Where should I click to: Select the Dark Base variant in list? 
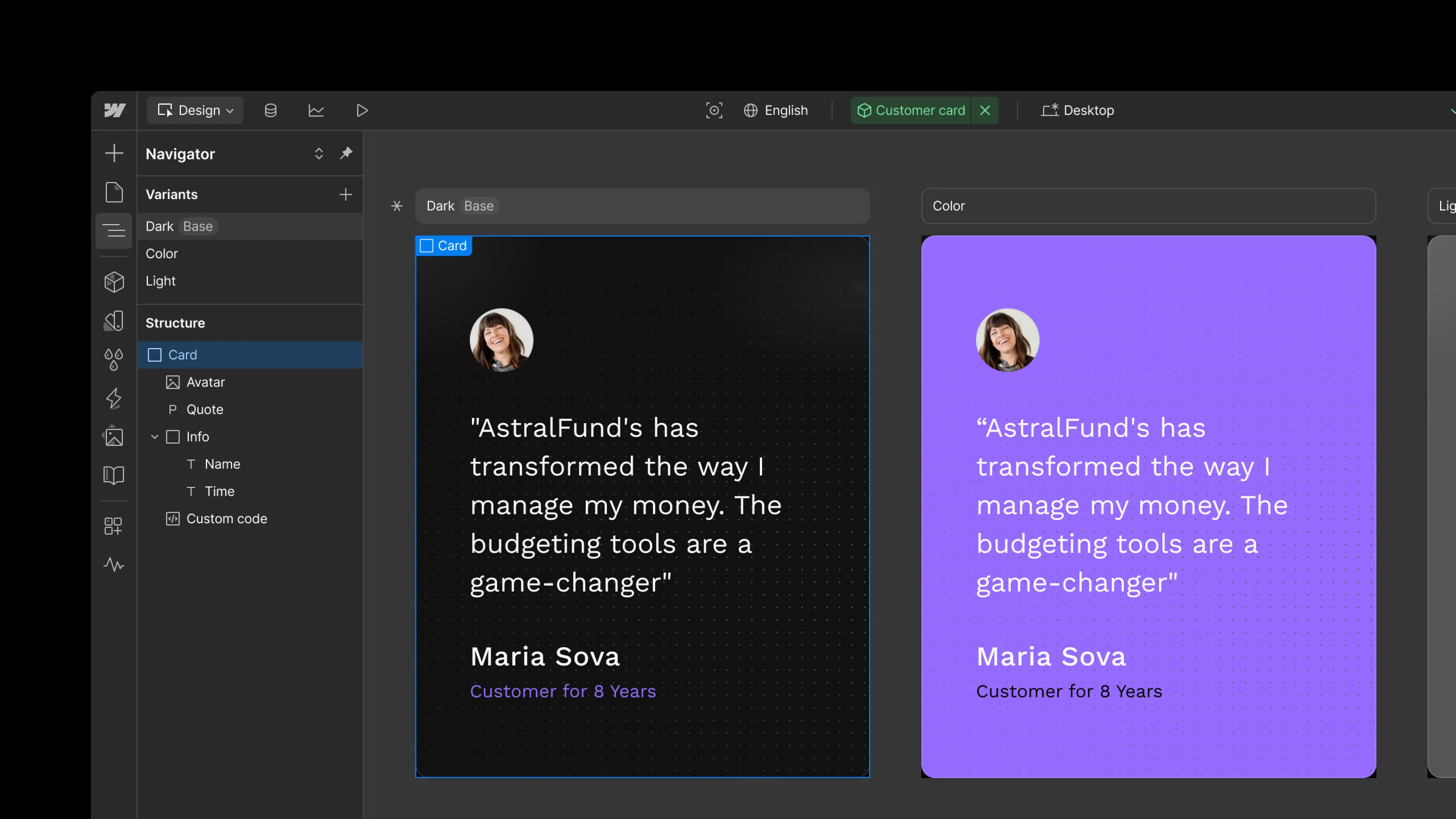tap(250, 226)
